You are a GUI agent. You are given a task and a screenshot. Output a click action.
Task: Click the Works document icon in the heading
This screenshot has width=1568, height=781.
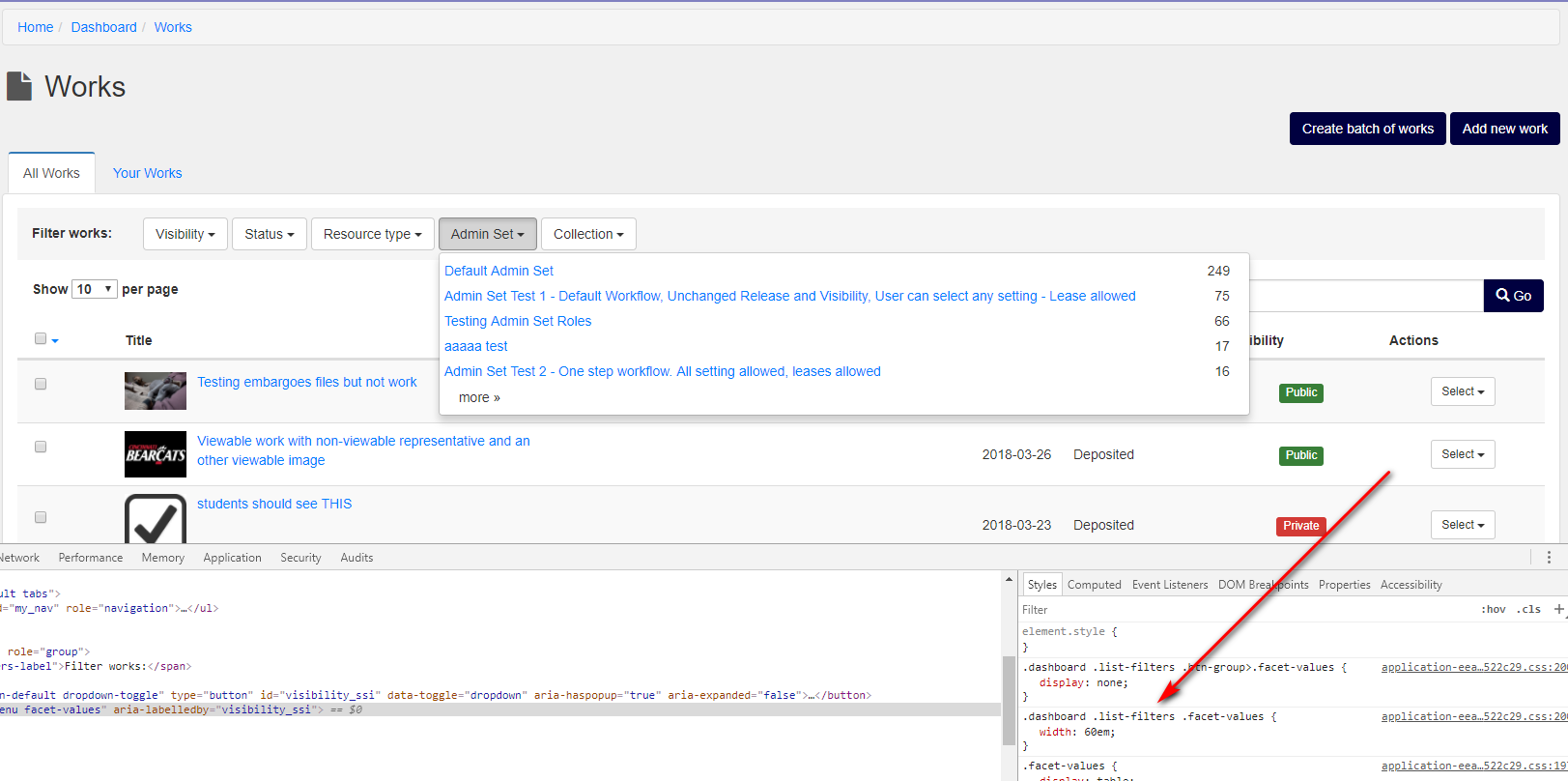[x=19, y=86]
